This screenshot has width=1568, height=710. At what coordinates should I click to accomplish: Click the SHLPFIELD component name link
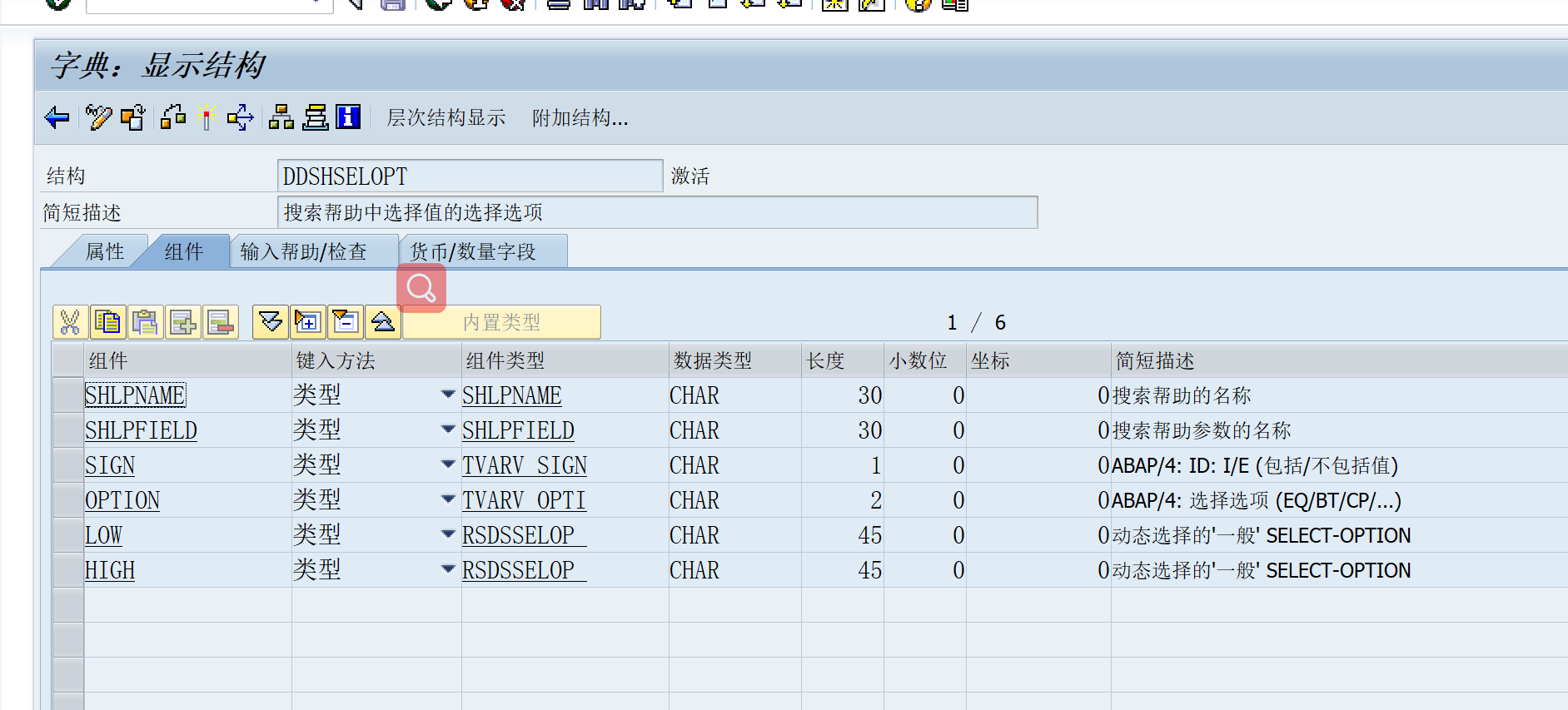click(141, 430)
